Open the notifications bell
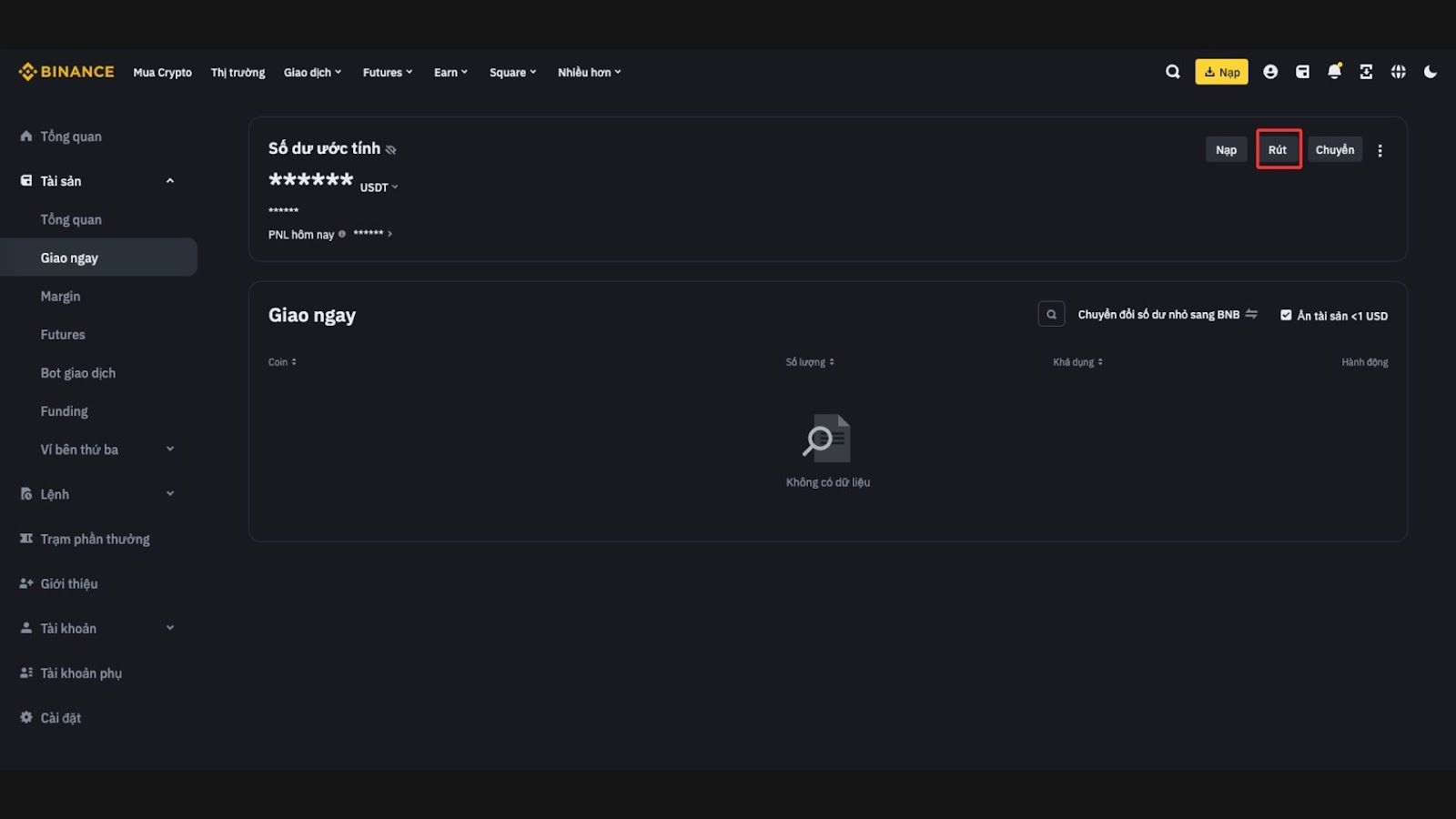This screenshot has height=819, width=1456. coord(1334,71)
